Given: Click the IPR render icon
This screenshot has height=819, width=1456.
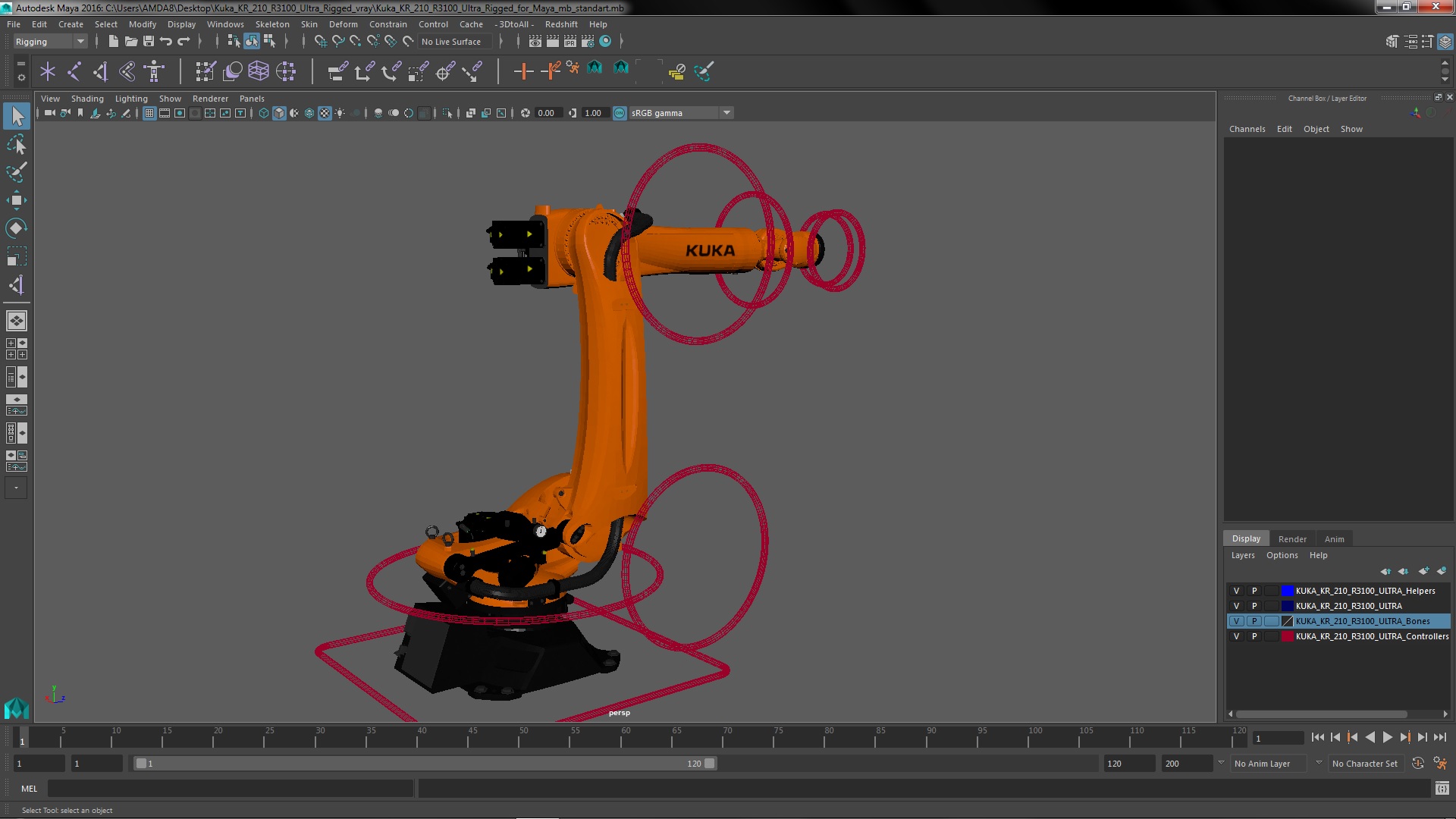Looking at the screenshot, I should tap(570, 42).
